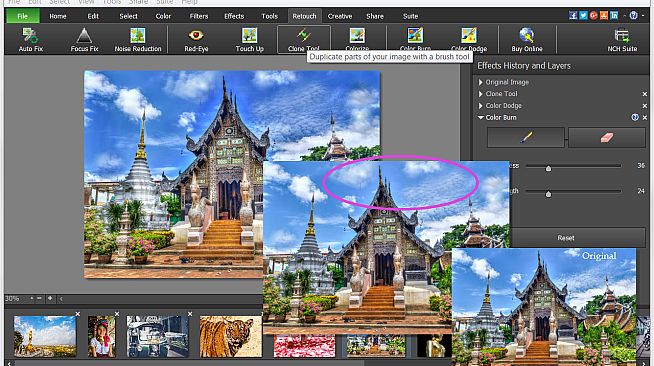Run the Auto Fix tool
Viewport: 654px width, 366px height.
[x=30, y=40]
